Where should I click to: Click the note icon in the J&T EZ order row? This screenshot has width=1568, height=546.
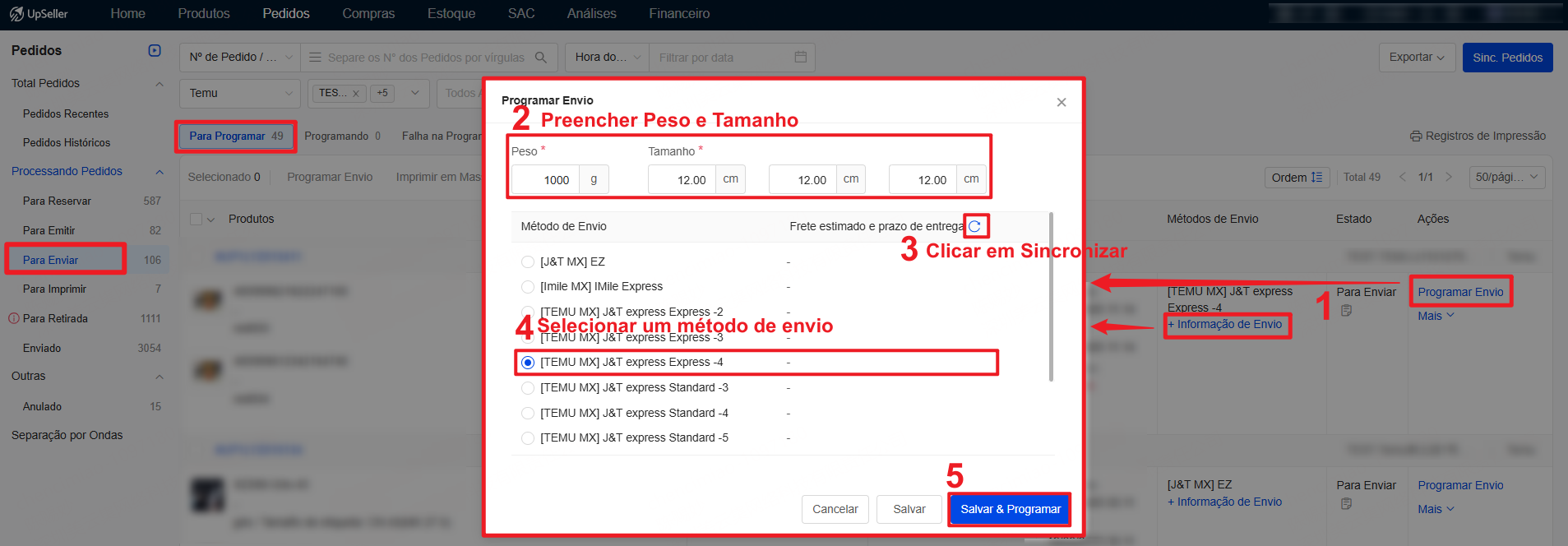pos(1346,504)
